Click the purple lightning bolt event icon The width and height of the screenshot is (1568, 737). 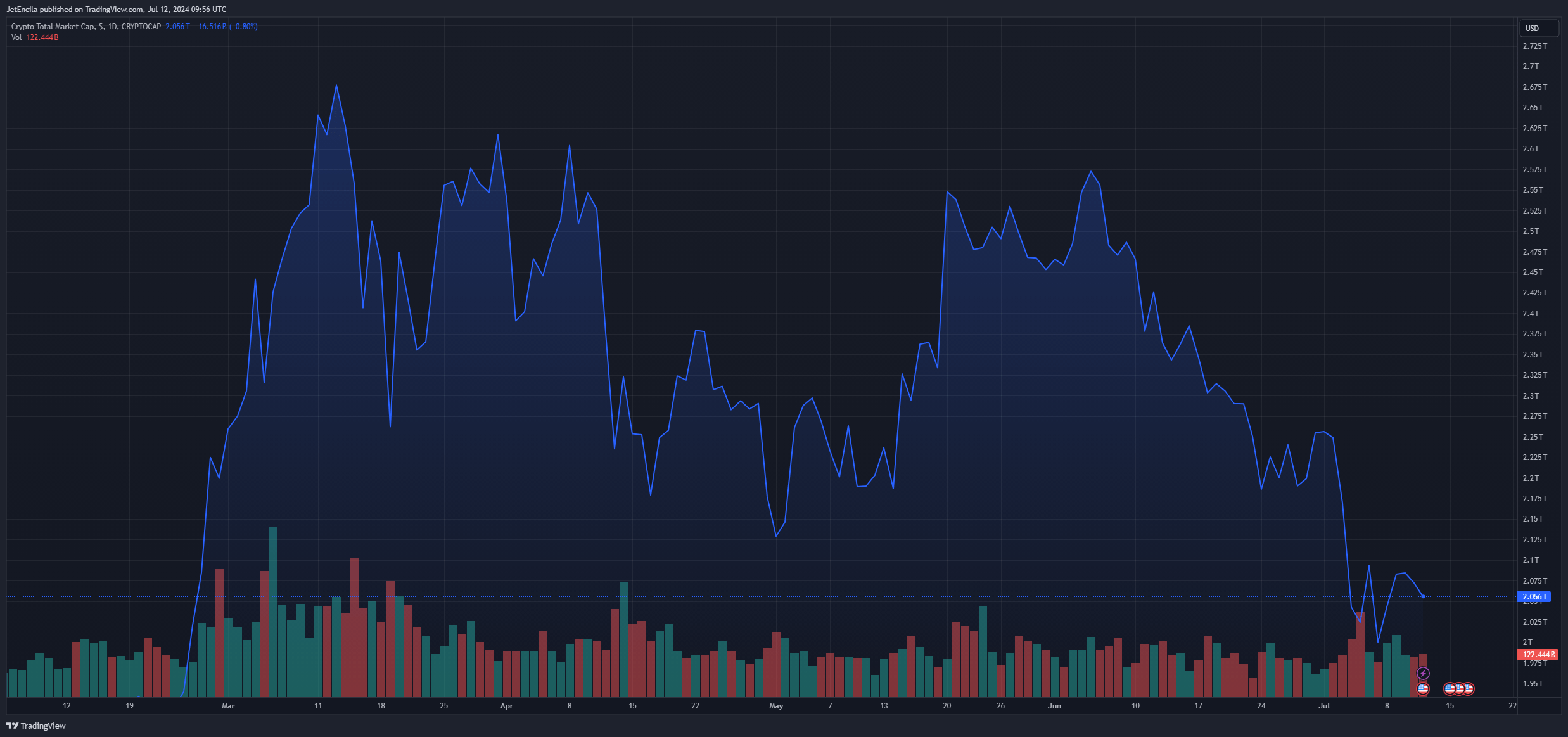point(1423,673)
